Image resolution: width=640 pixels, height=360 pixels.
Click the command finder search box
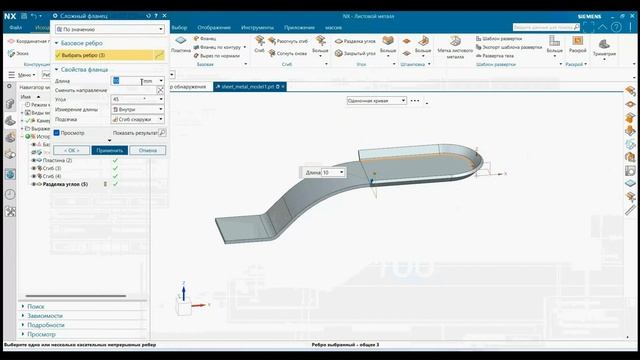pos(546,27)
